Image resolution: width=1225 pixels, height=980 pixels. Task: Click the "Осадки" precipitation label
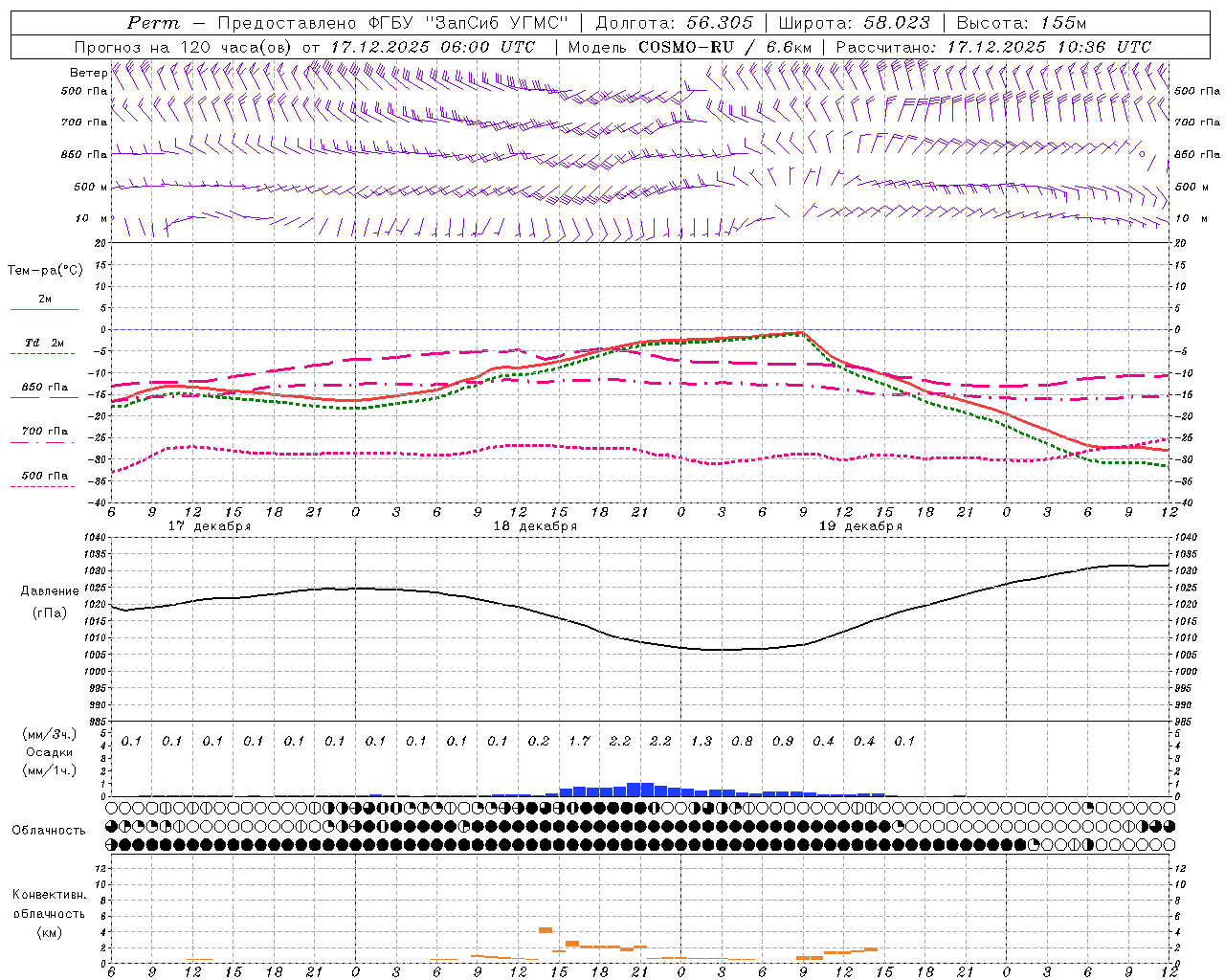49,752
